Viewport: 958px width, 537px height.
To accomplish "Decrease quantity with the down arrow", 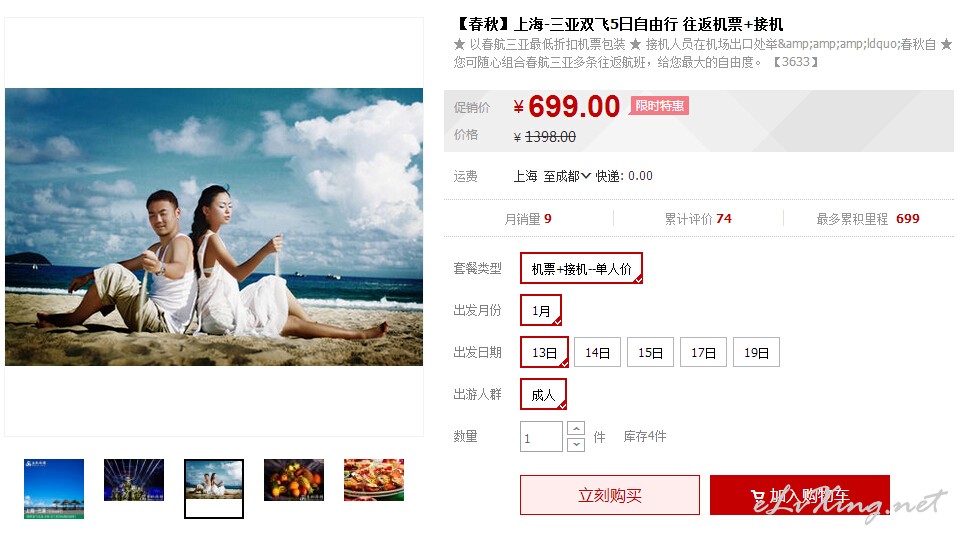I will point(576,445).
